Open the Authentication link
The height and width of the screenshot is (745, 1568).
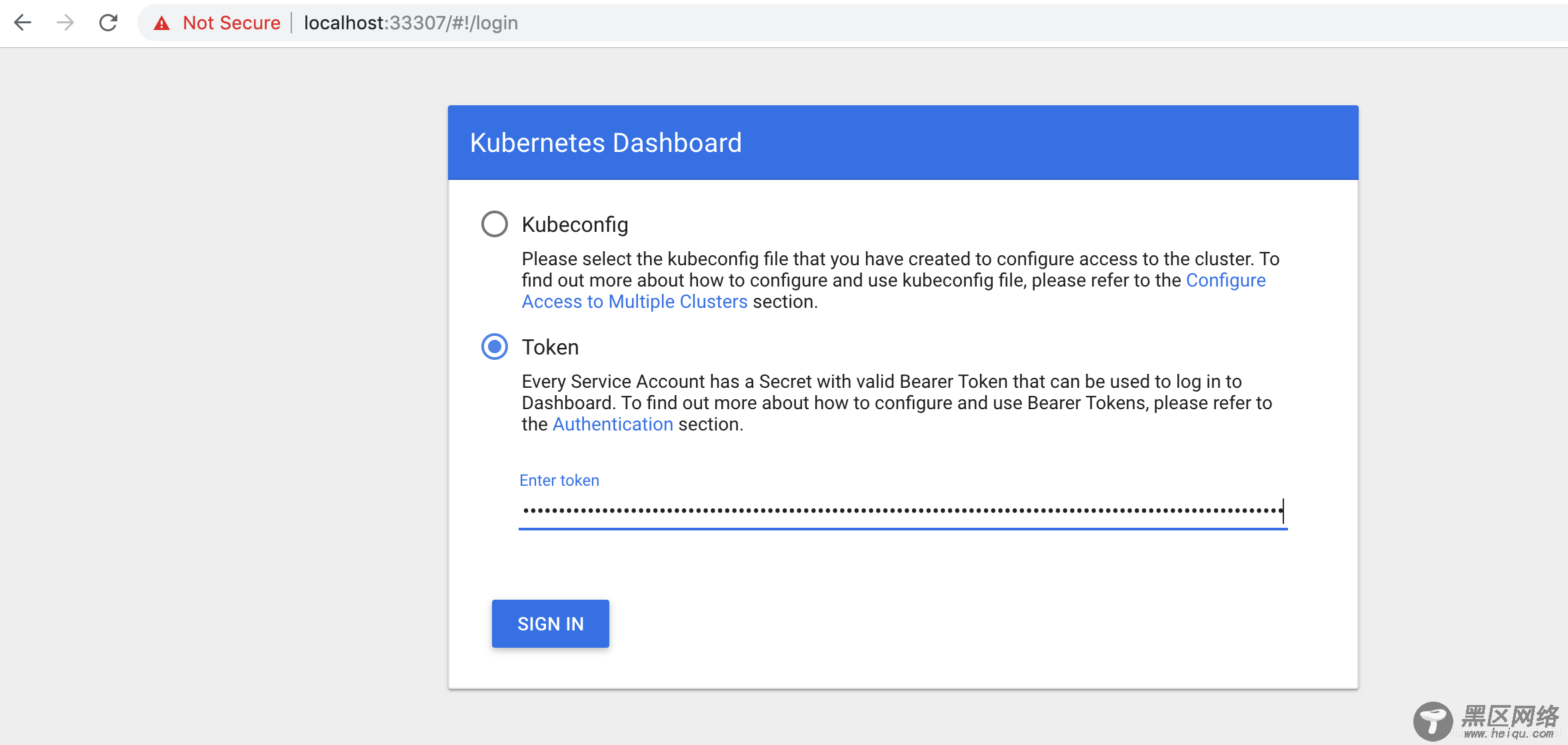pyautogui.click(x=613, y=424)
